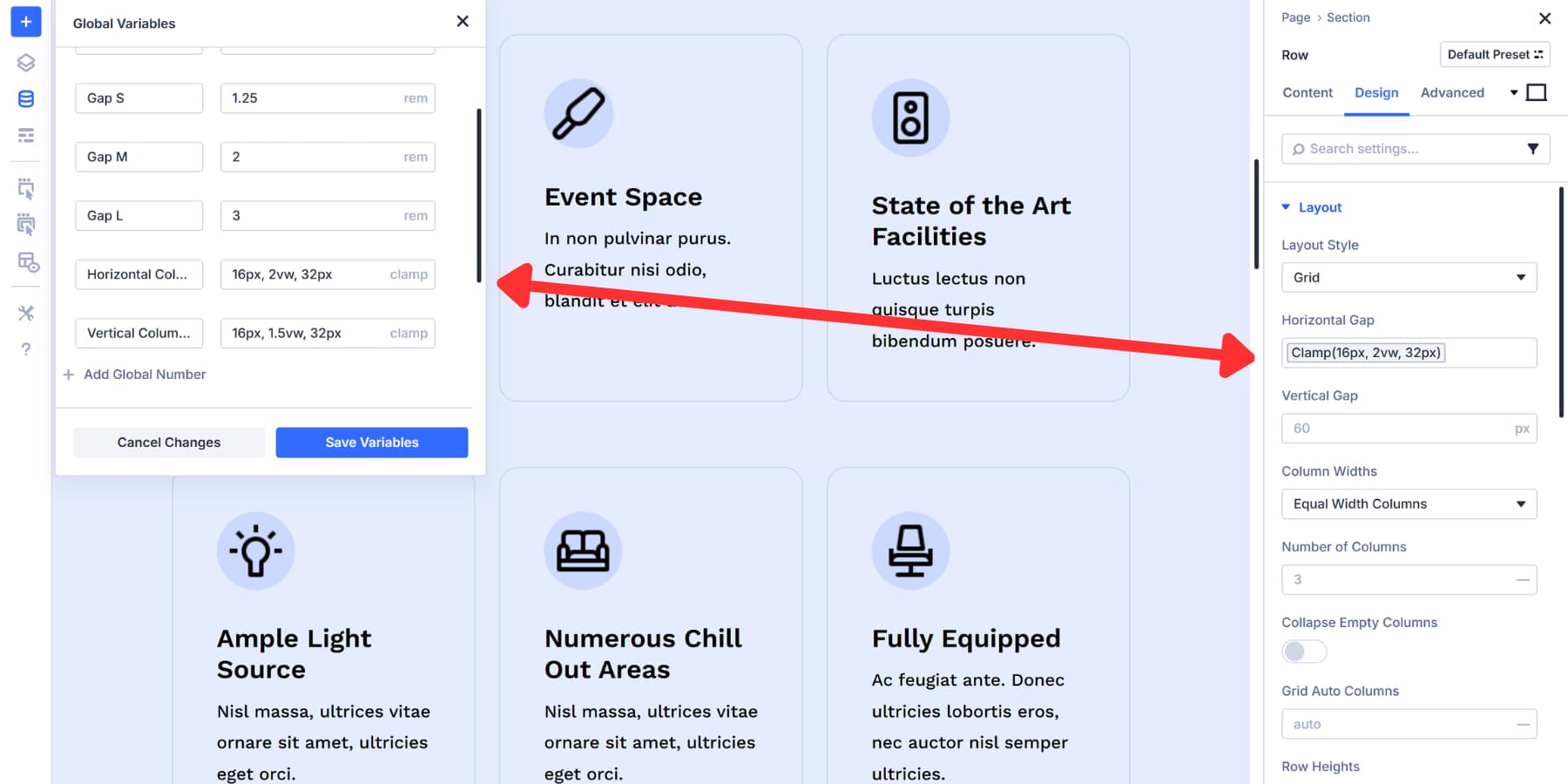Image resolution: width=1568 pixels, height=784 pixels.
Task: Click the help question mark icon
Action: [25, 349]
